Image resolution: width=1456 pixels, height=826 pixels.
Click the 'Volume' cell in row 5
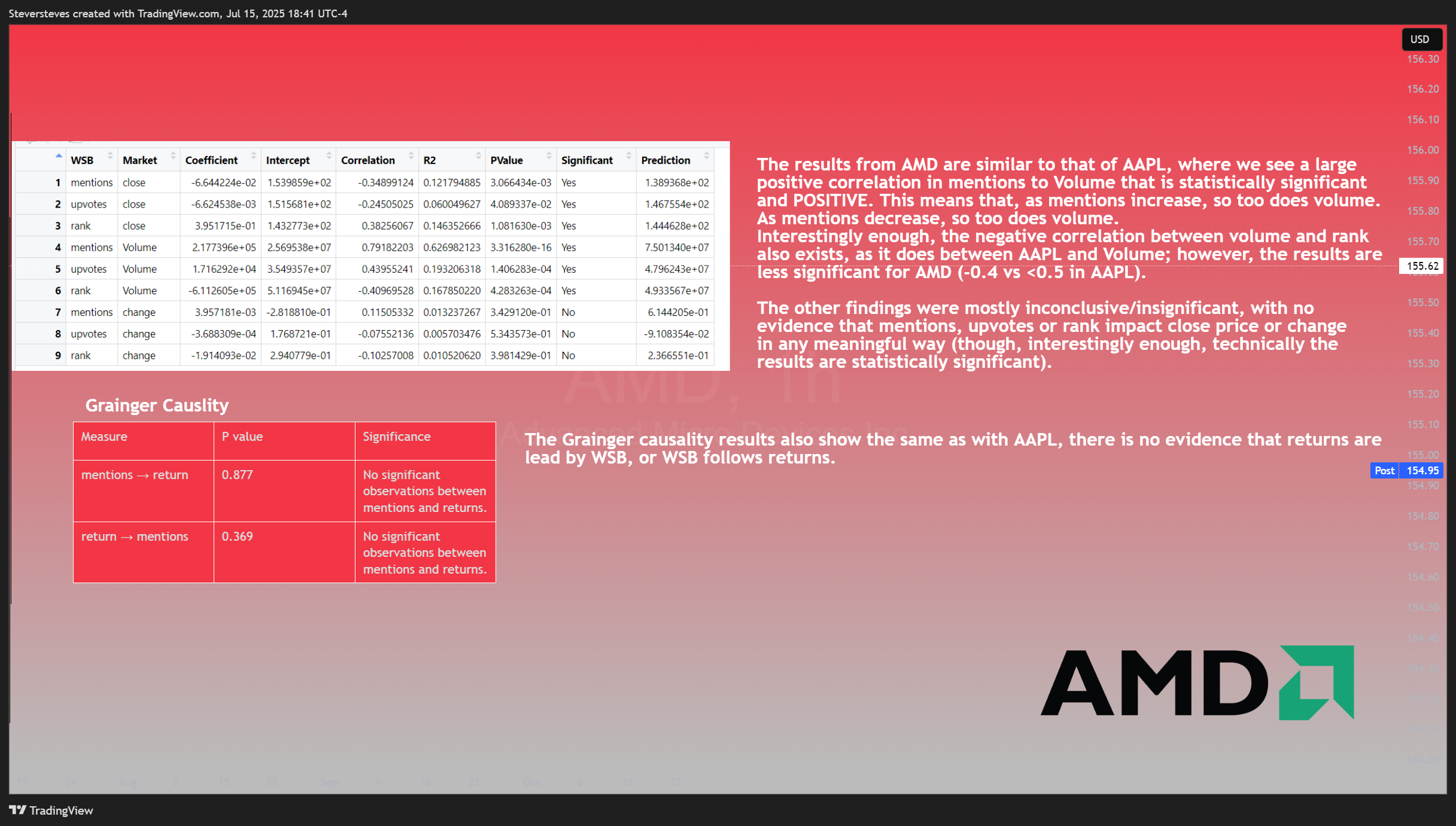point(149,269)
